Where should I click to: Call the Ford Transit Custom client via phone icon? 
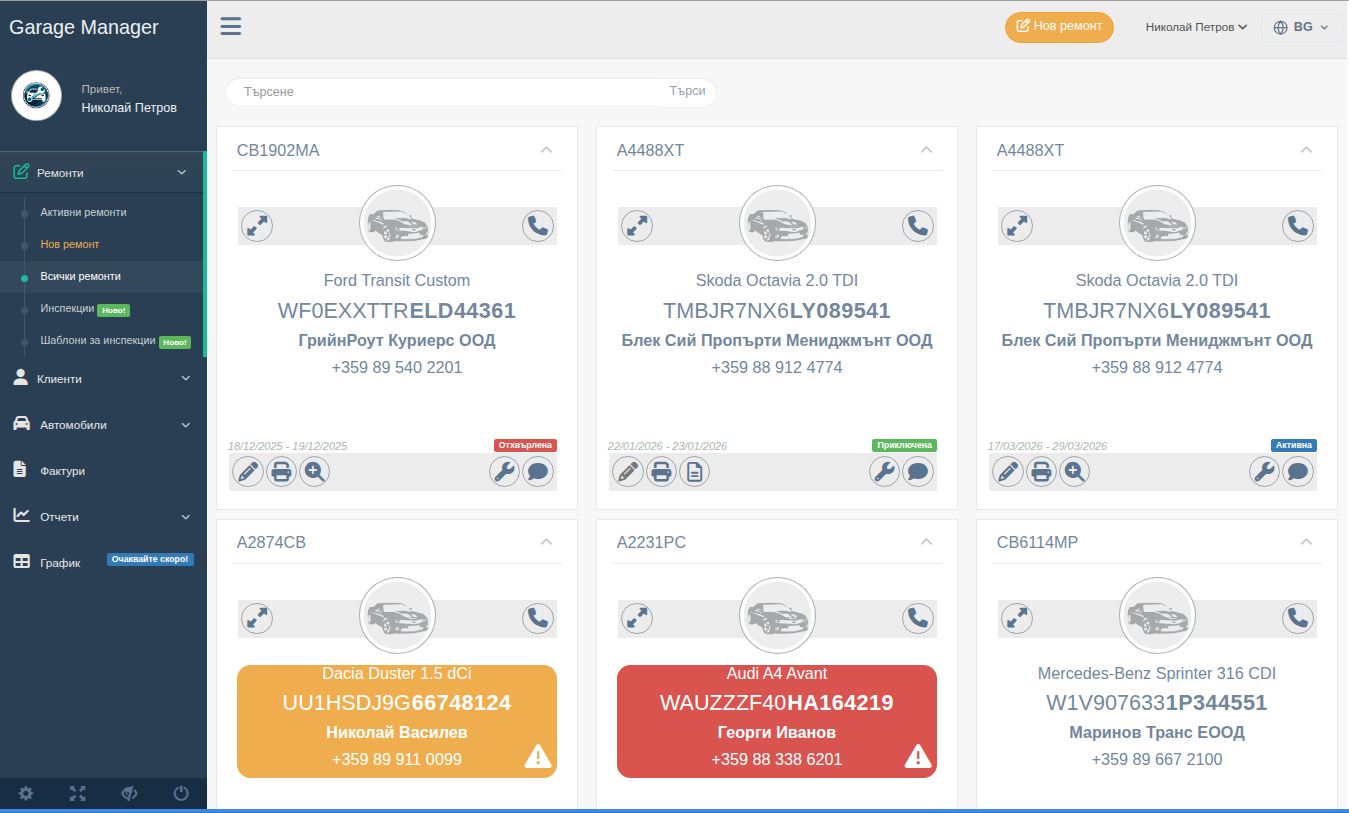click(538, 226)
